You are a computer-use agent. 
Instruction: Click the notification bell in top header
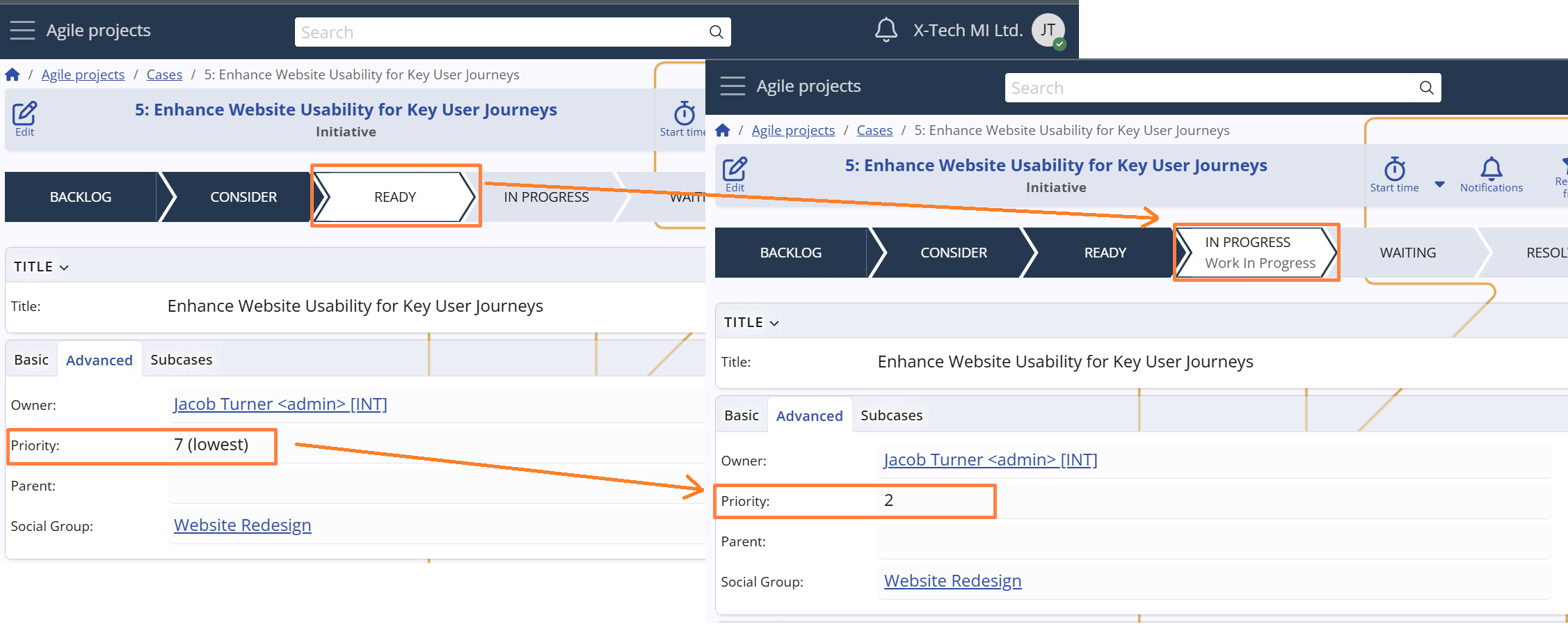(886, 30)
